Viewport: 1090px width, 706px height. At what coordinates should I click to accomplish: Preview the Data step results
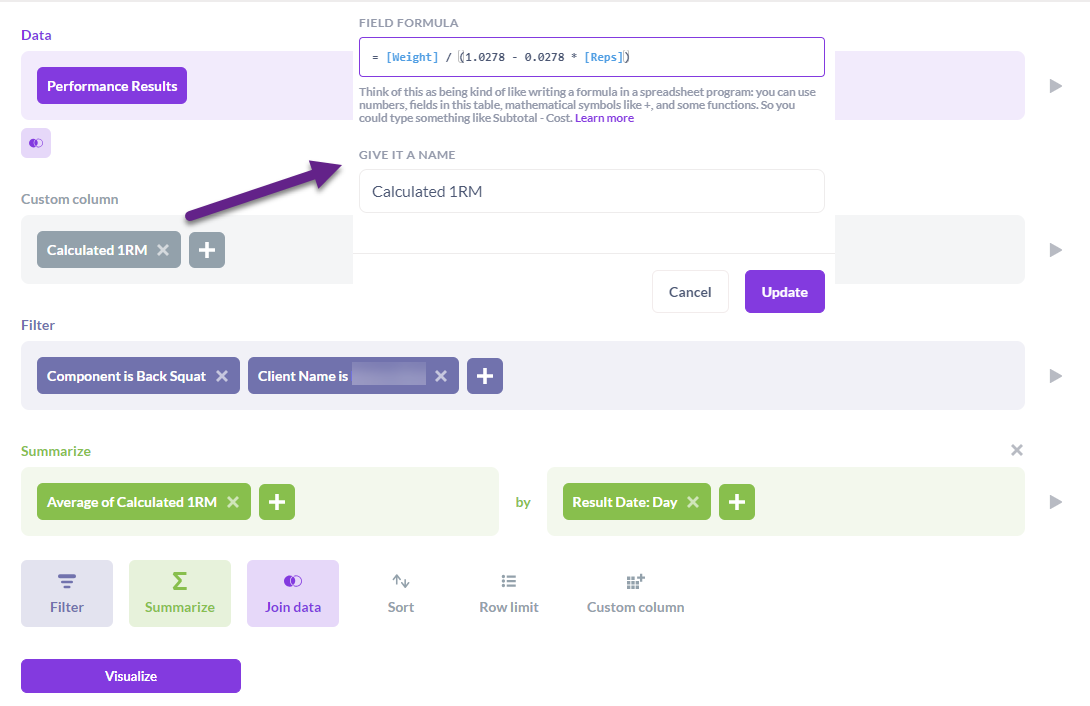[x=1056, y=86]
